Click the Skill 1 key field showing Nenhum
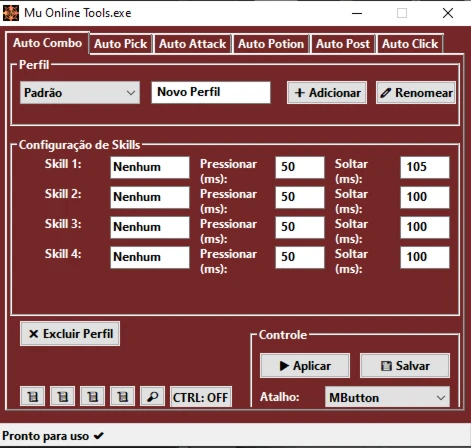The width and height of the screenshot is (471, 448). pyautogui.click(x=150, y=167)
